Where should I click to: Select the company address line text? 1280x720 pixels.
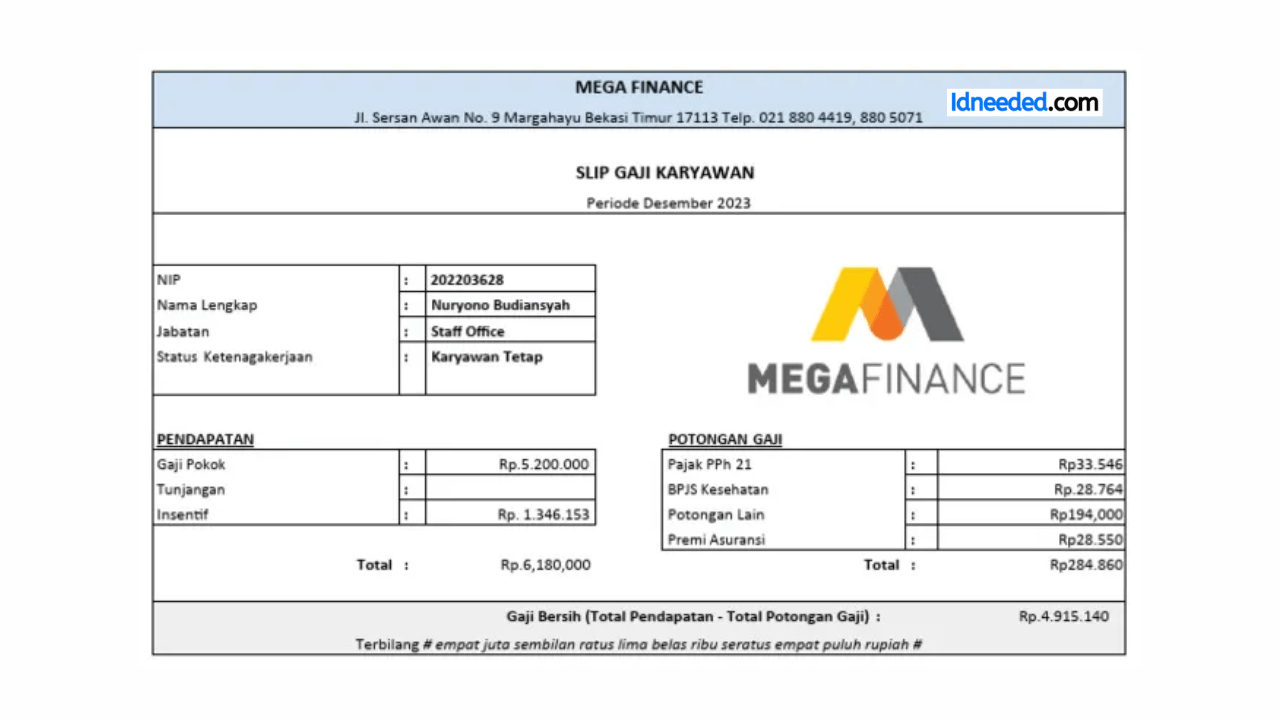(638, 117)
